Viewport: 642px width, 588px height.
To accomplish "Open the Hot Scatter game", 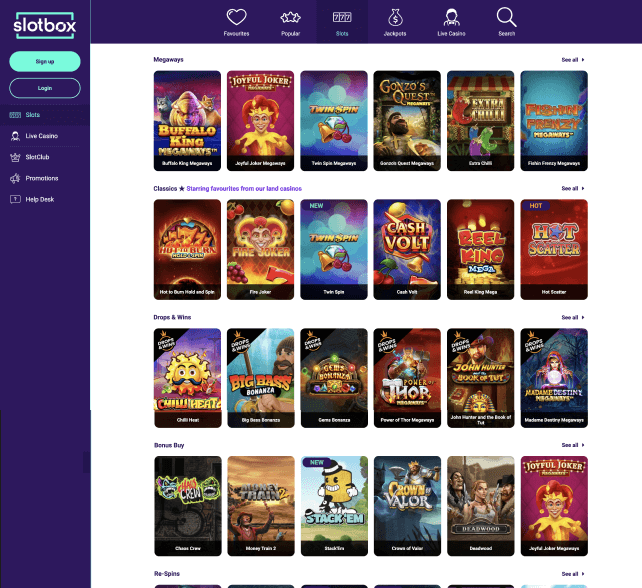I will click(554, 249).
